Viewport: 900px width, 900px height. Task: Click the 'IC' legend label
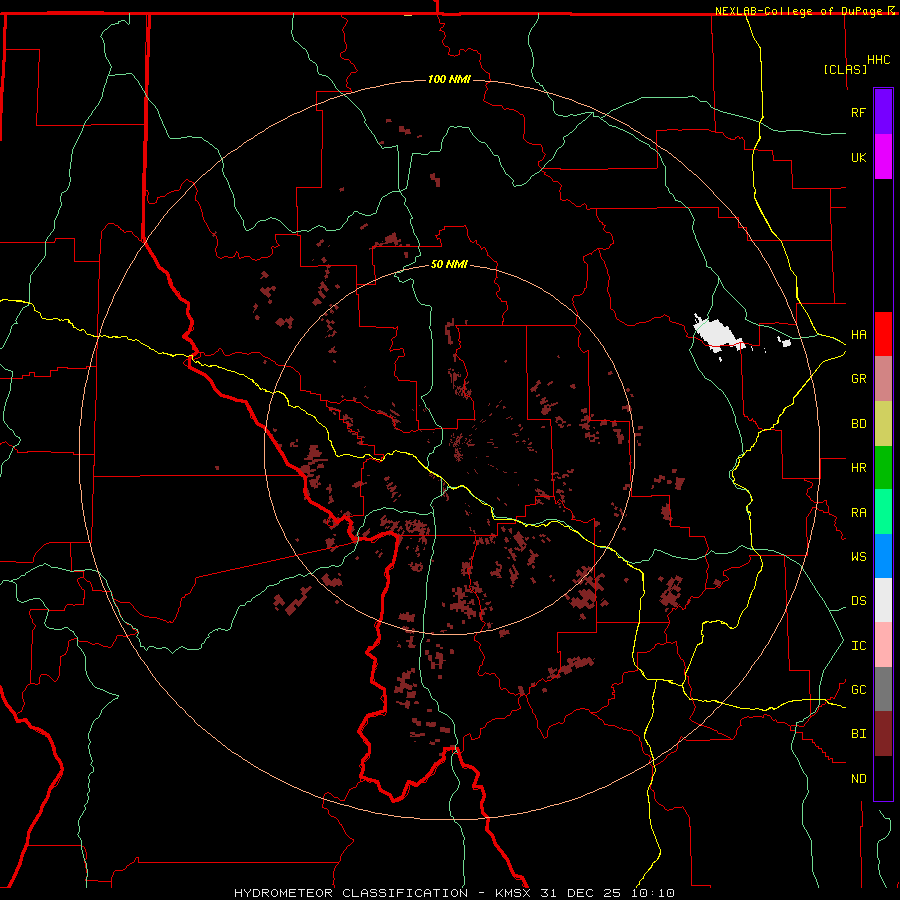tap(858, 646)
